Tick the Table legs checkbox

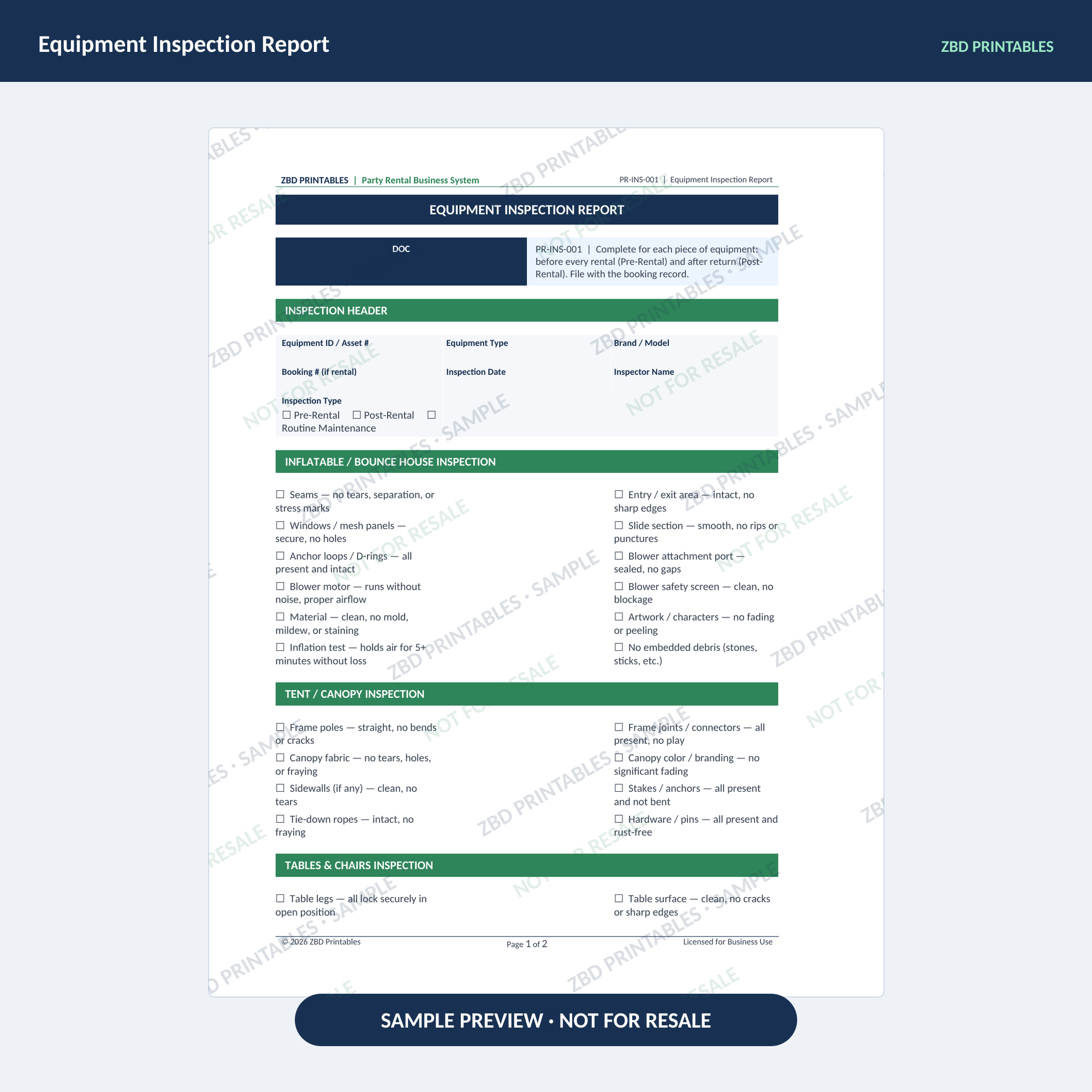click(x=280, y=898)
